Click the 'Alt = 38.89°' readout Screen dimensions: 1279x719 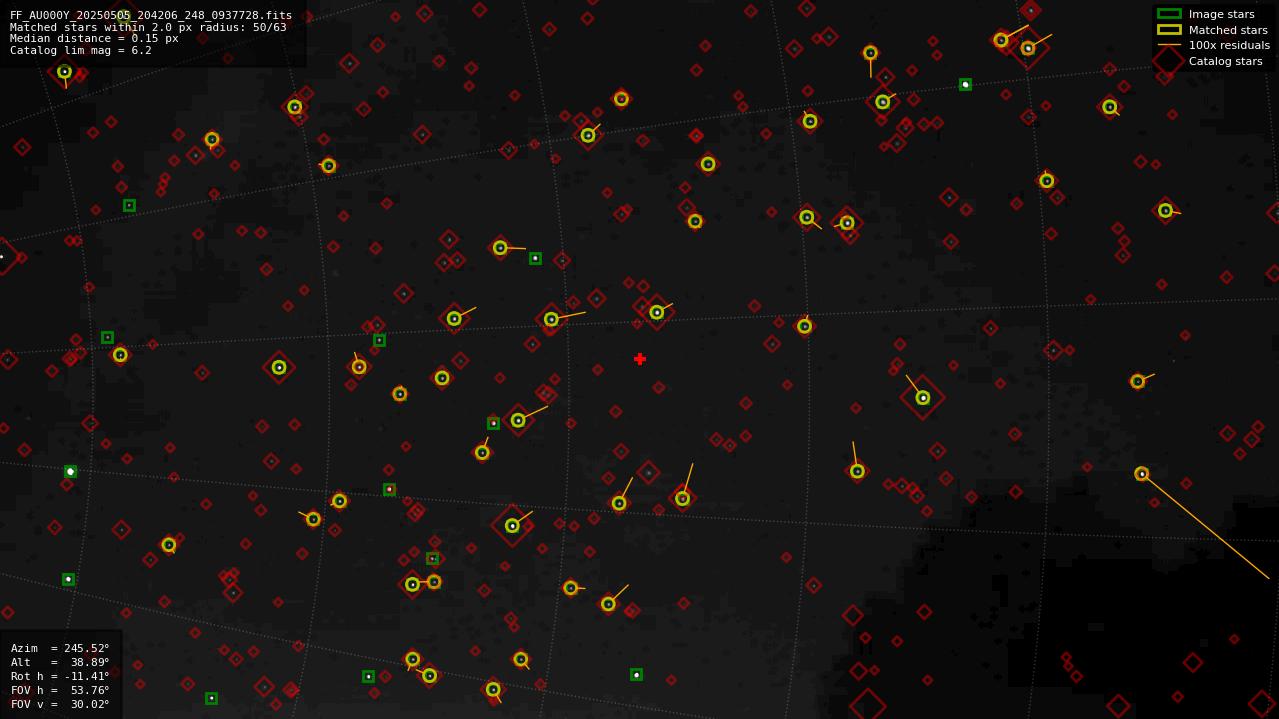point(60,662)
